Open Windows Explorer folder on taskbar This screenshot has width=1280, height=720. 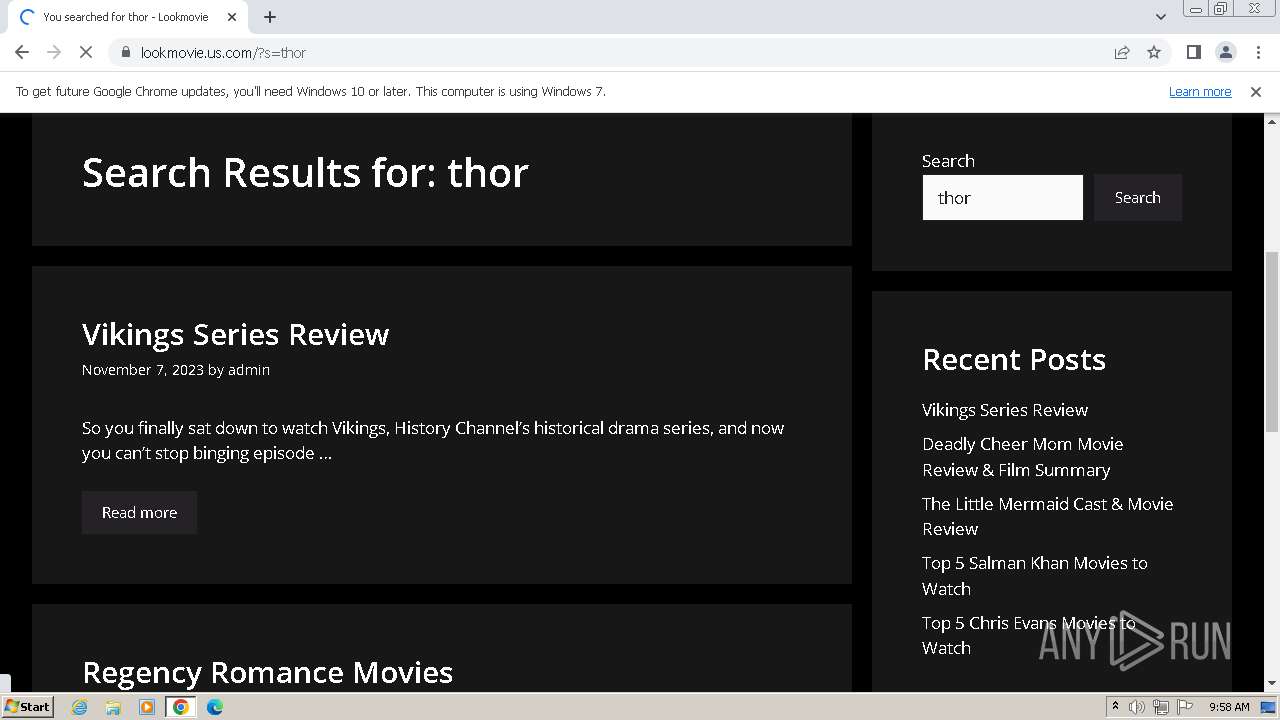pos(113,707)
